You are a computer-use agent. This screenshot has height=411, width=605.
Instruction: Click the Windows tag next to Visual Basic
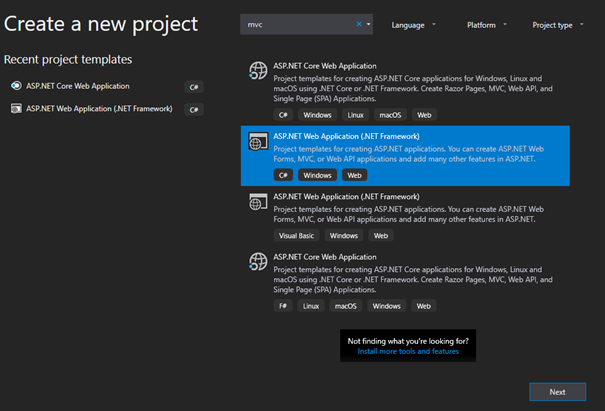tap(344, 235)
